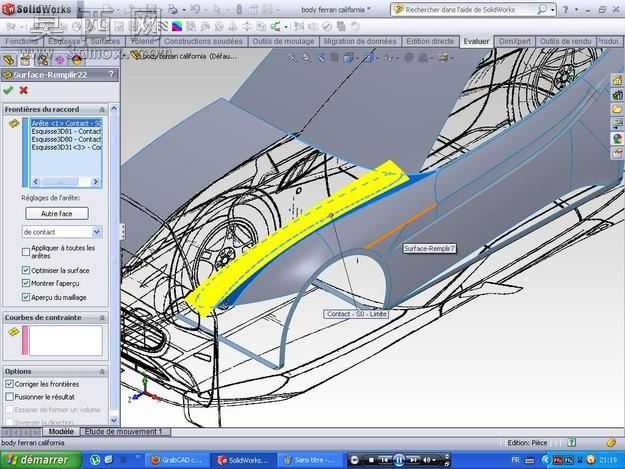Pause playback in taskbar media player
The image size is (625, 469).
pos(399,460)
